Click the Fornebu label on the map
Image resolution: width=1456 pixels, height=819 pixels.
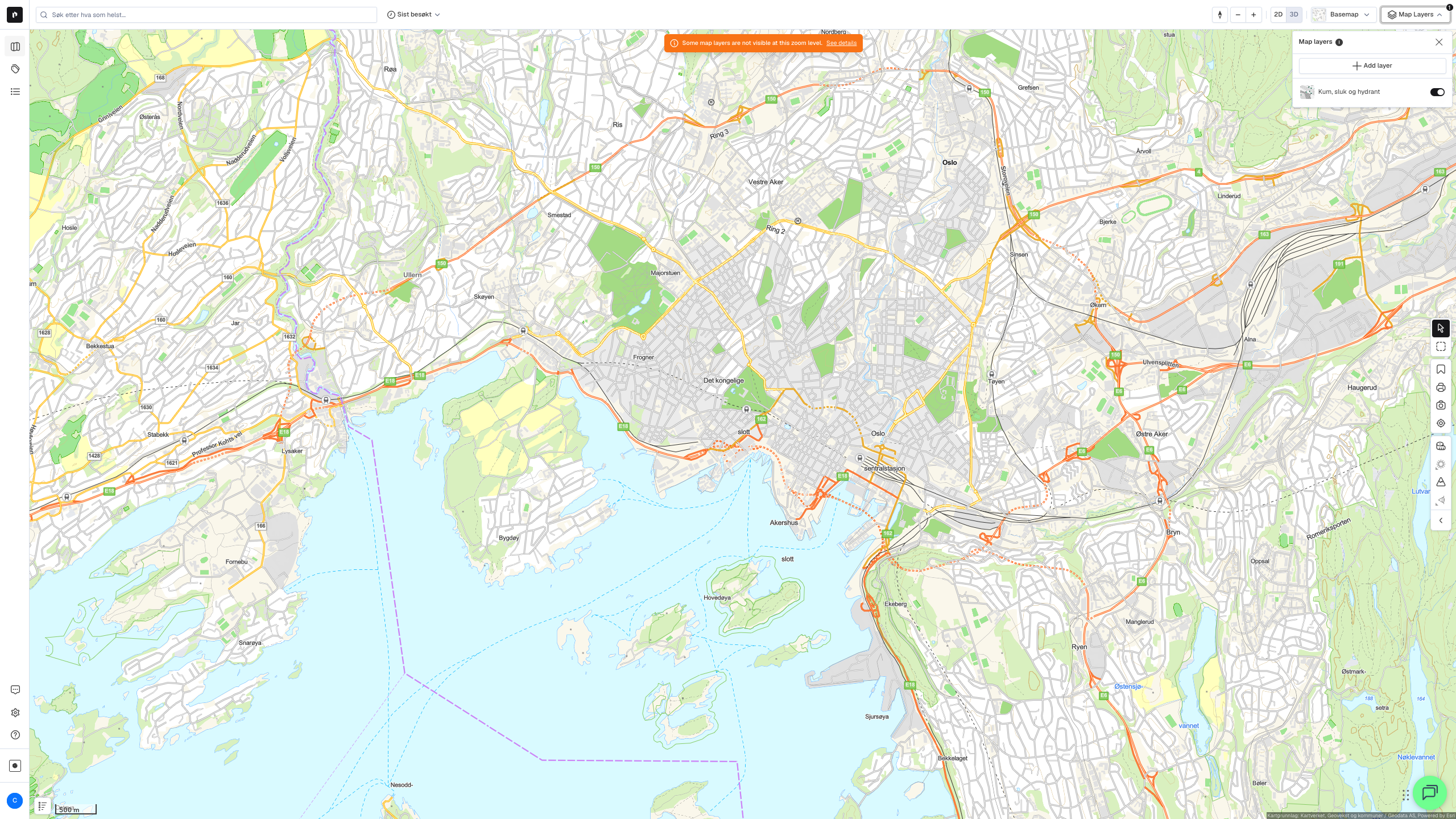237,562
